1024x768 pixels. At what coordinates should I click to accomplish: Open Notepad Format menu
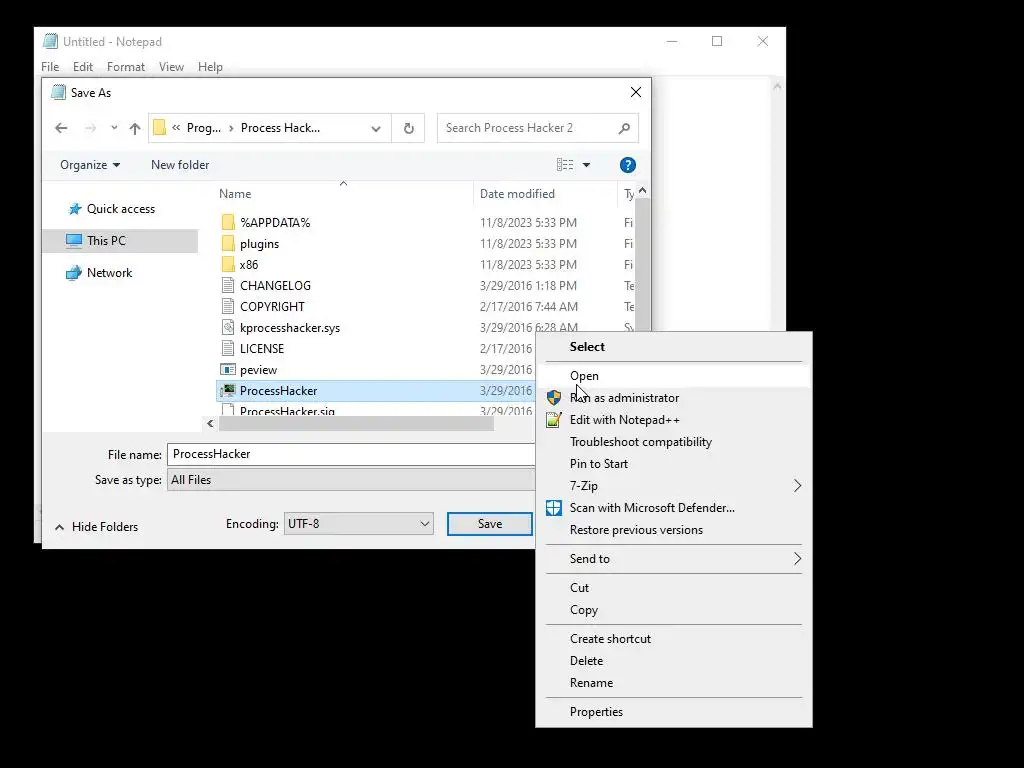(125, 67)
